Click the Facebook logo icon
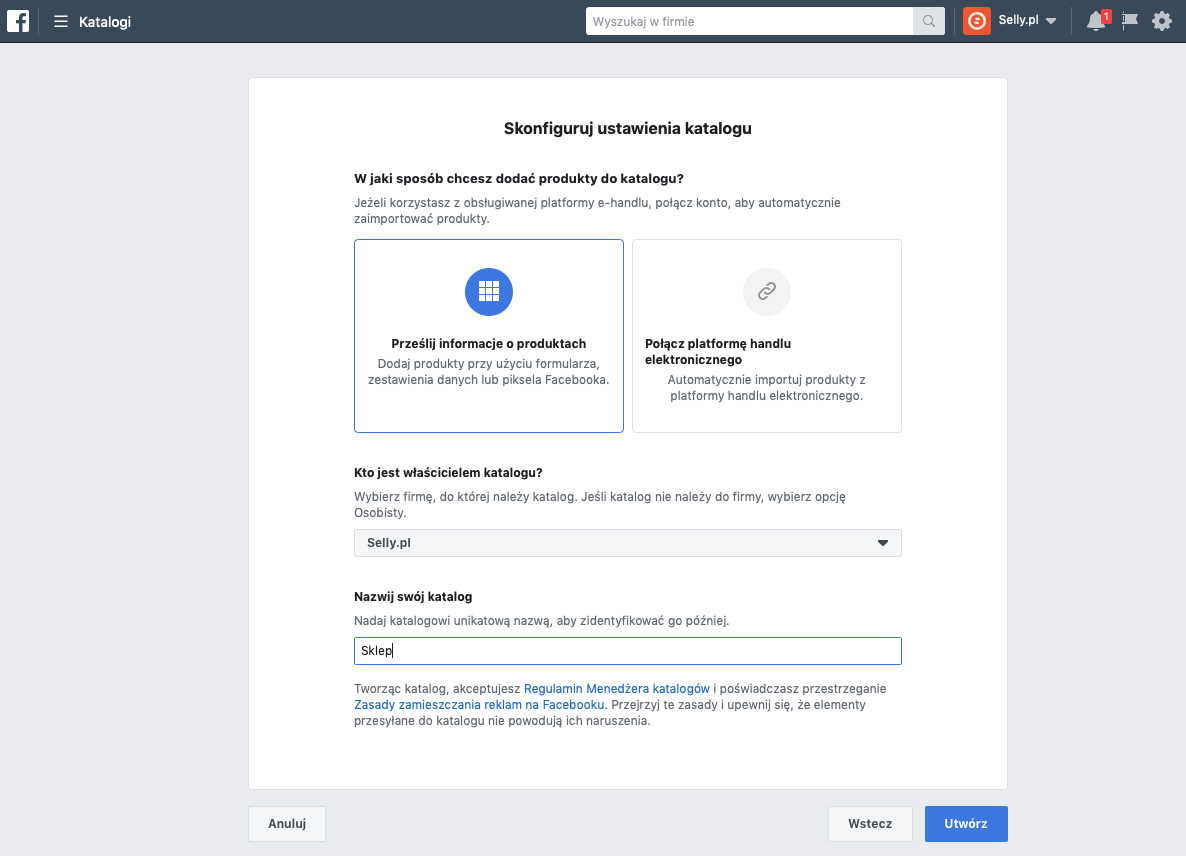 coord(18,21)
